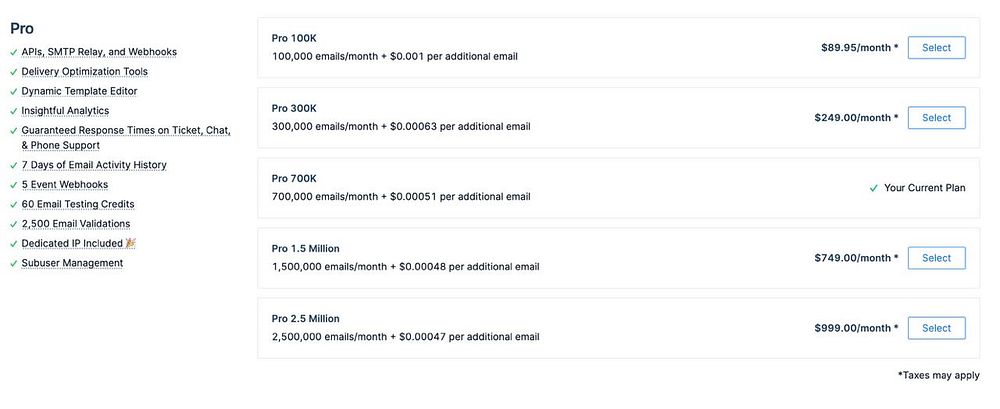Open the Delivery Optimization Tools link
This screenshot has height=409, width=1000.
pyautogui.click(x=84, y=72)
